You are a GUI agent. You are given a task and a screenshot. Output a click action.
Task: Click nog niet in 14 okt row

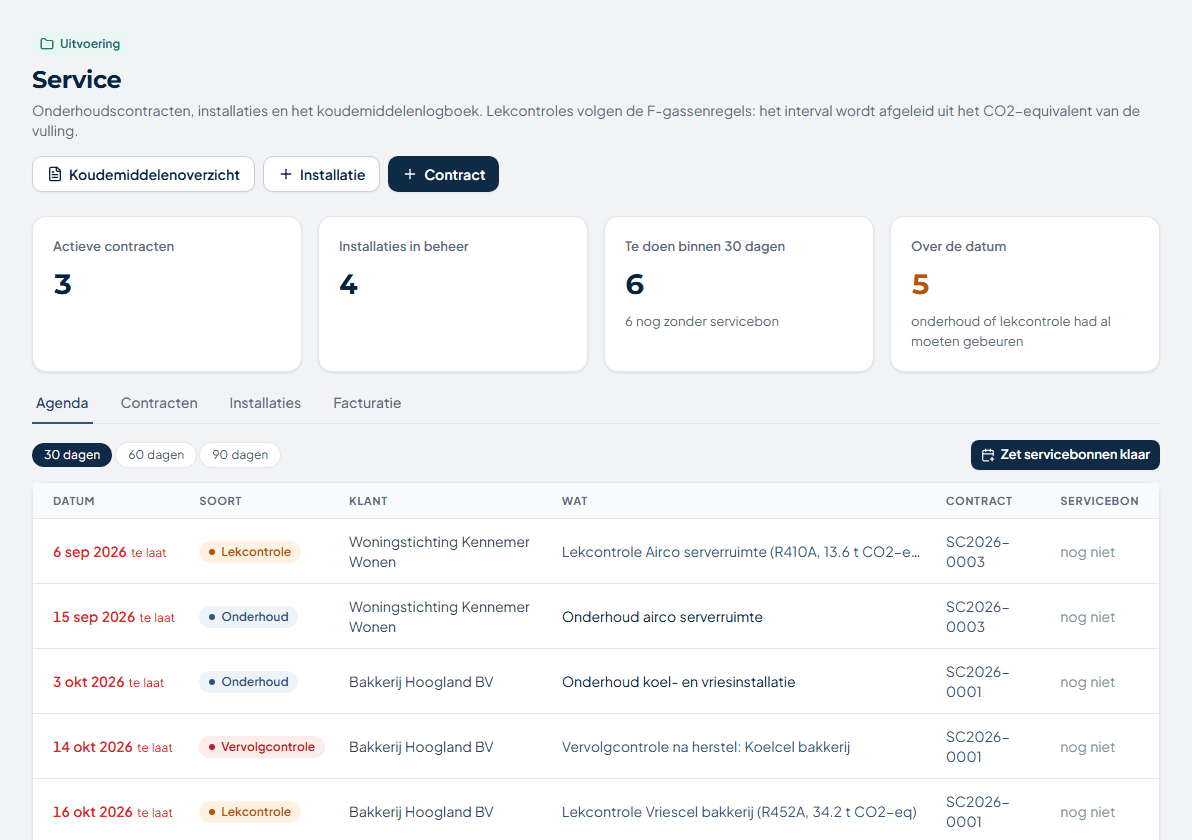pos(1088,747)
